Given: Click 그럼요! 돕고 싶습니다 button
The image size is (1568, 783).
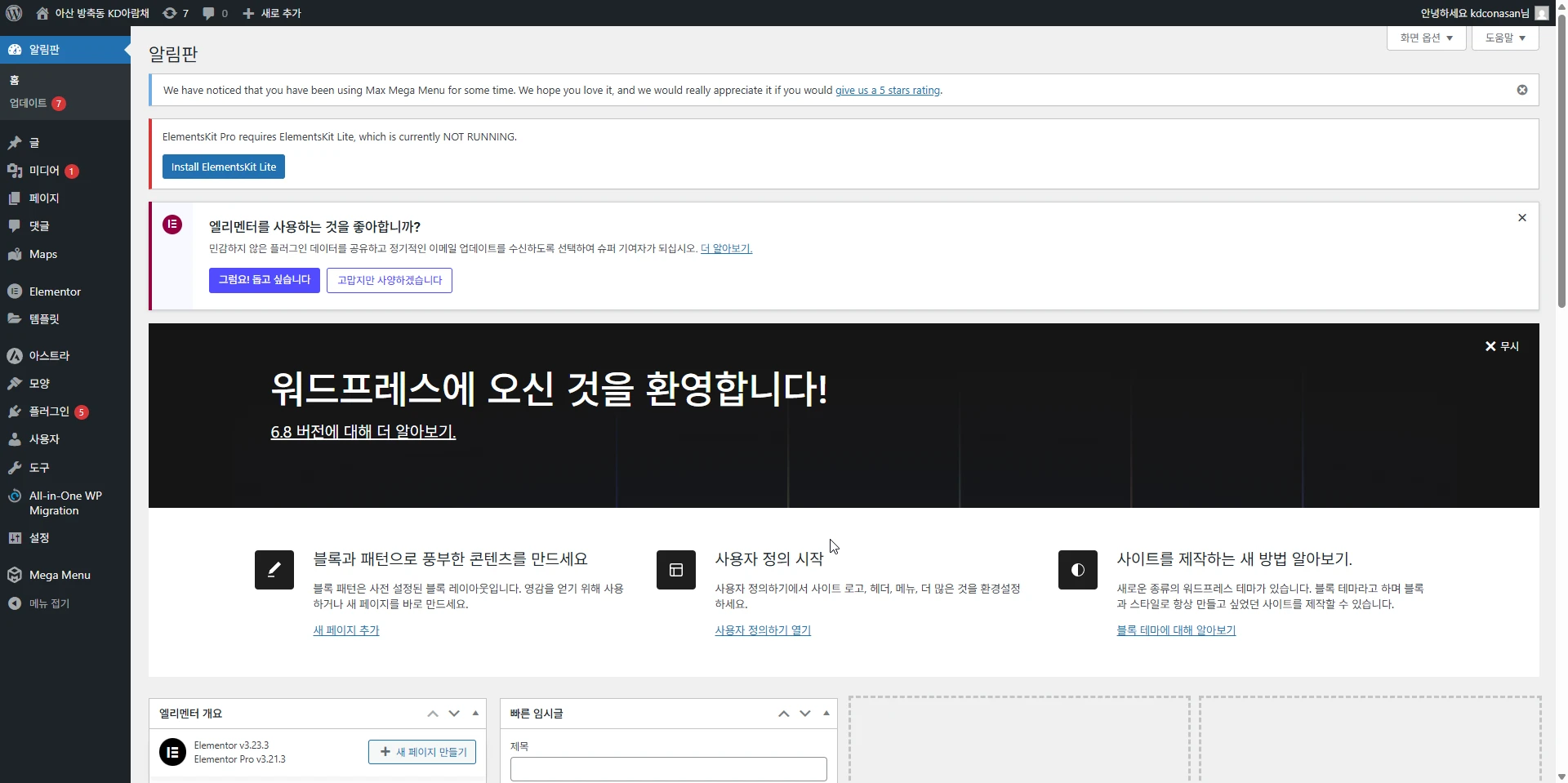Looking at the screenshot, I should click(x=265, y=280).
